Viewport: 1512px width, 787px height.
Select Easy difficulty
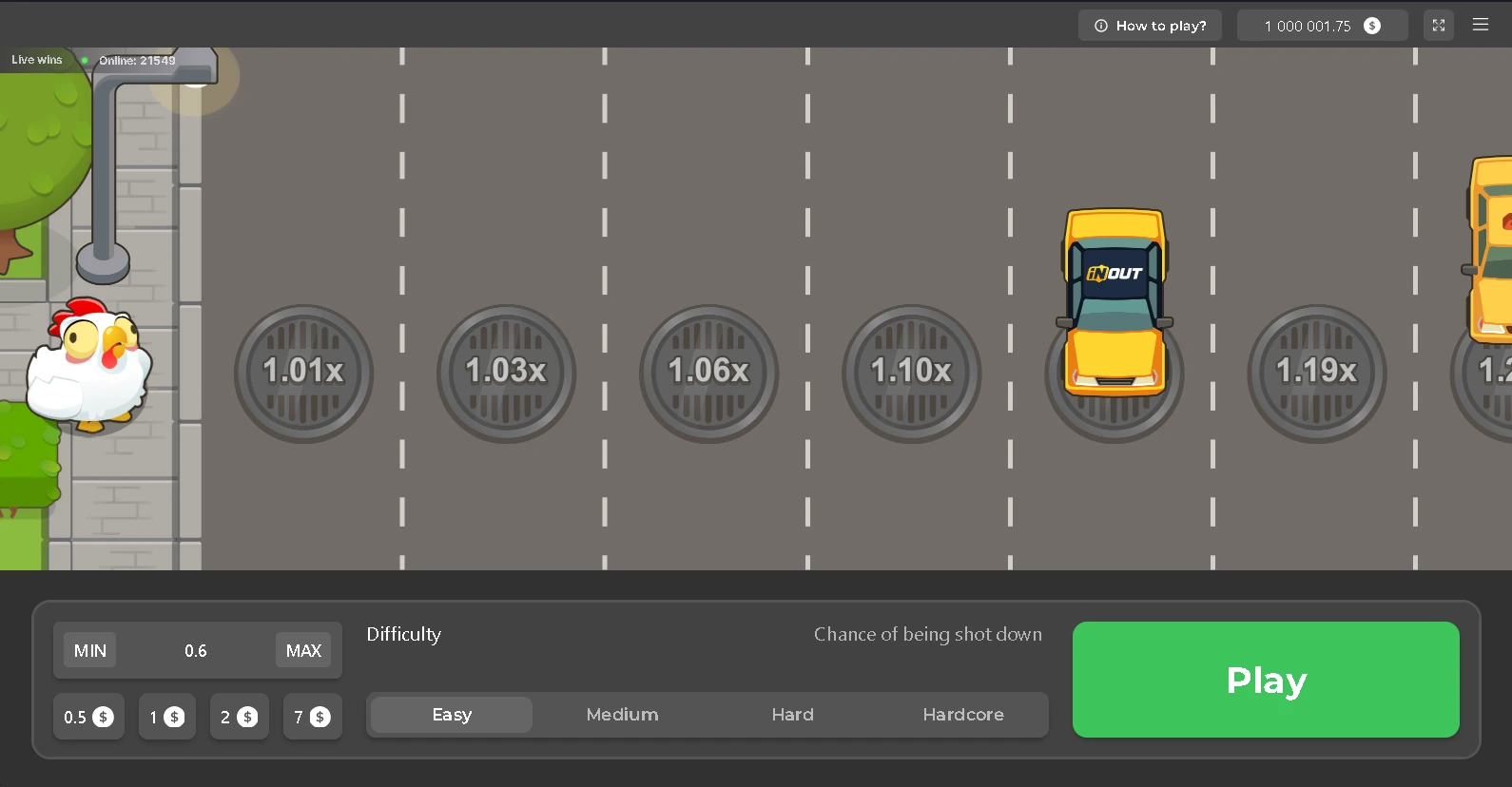pyautogui.click(x=452, y=715)
